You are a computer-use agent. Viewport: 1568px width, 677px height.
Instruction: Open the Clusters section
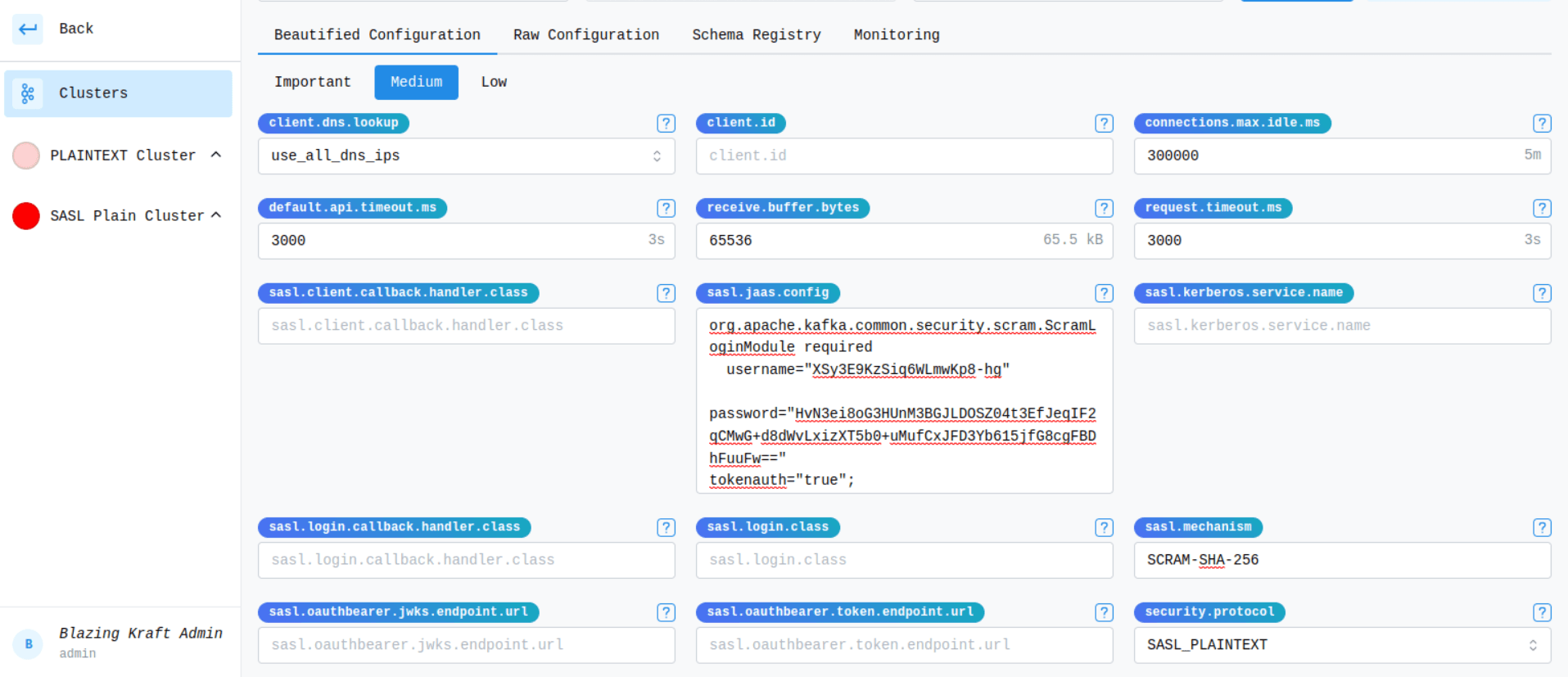click(x=119, y=93)
